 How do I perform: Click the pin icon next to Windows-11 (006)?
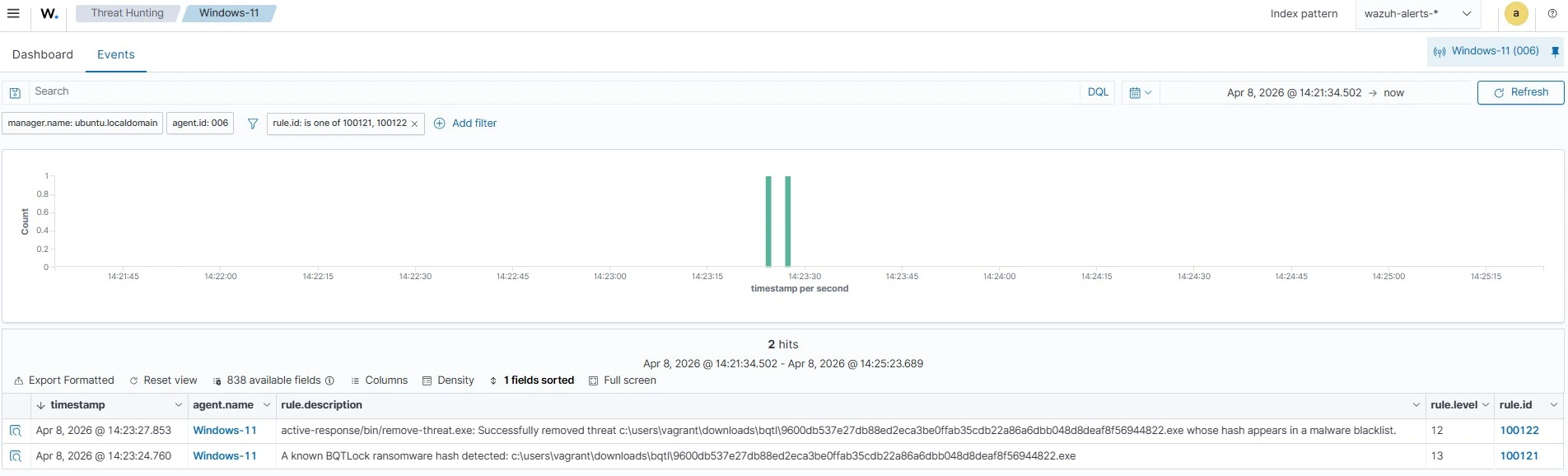point(1555,51)
